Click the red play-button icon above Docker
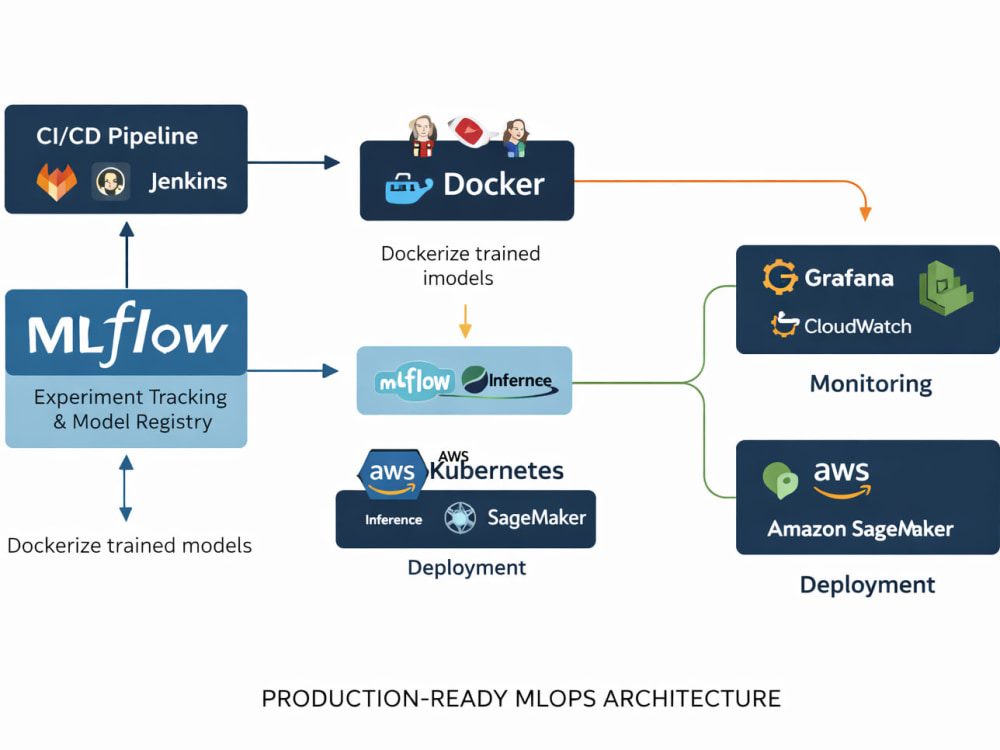1000x750 pixels. point(471,132)
